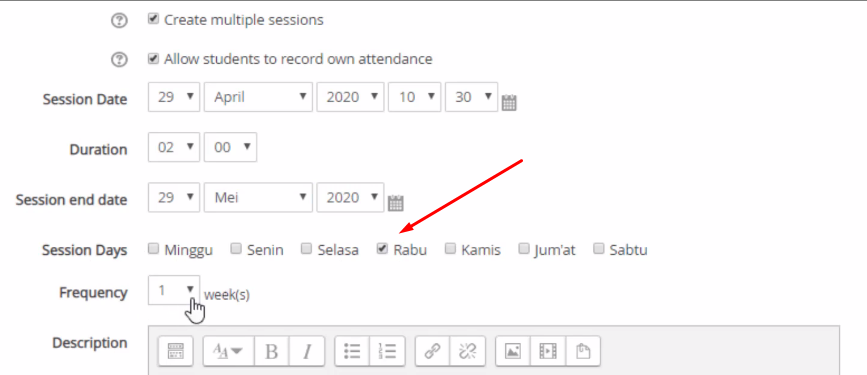Click the help icon beside Create multiple sessions
The height and width of the screenshot is (375, 867).
tap(119, 21)
